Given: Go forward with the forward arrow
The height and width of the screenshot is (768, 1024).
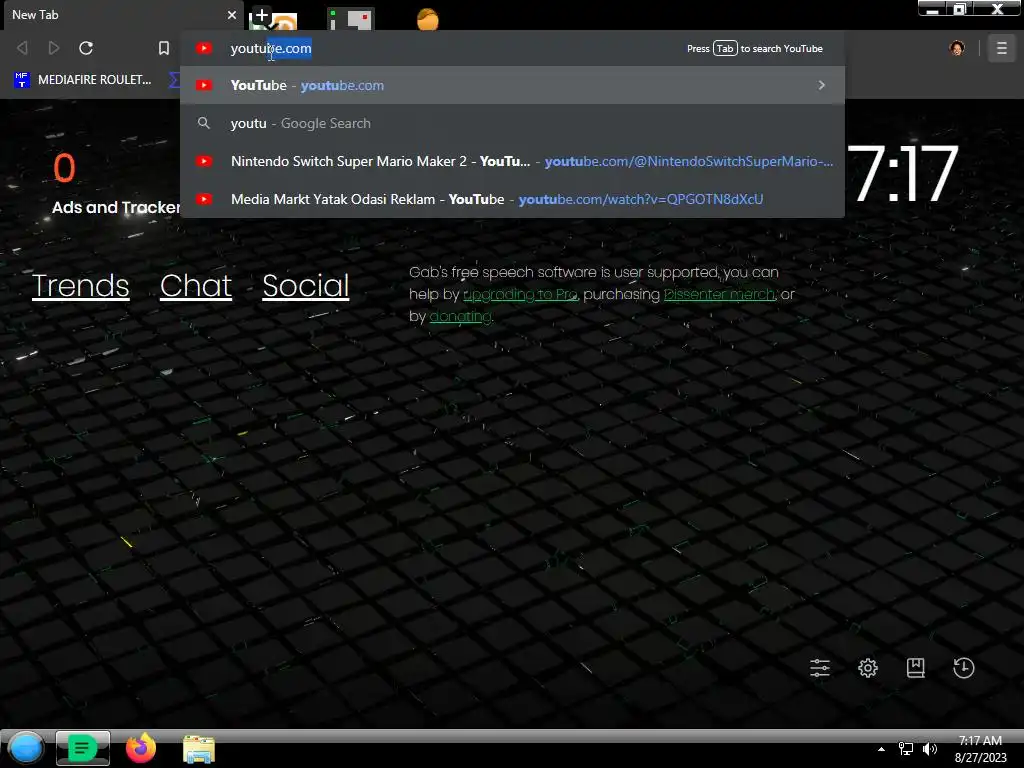Looking at the screenshot, I should point(54,48).
